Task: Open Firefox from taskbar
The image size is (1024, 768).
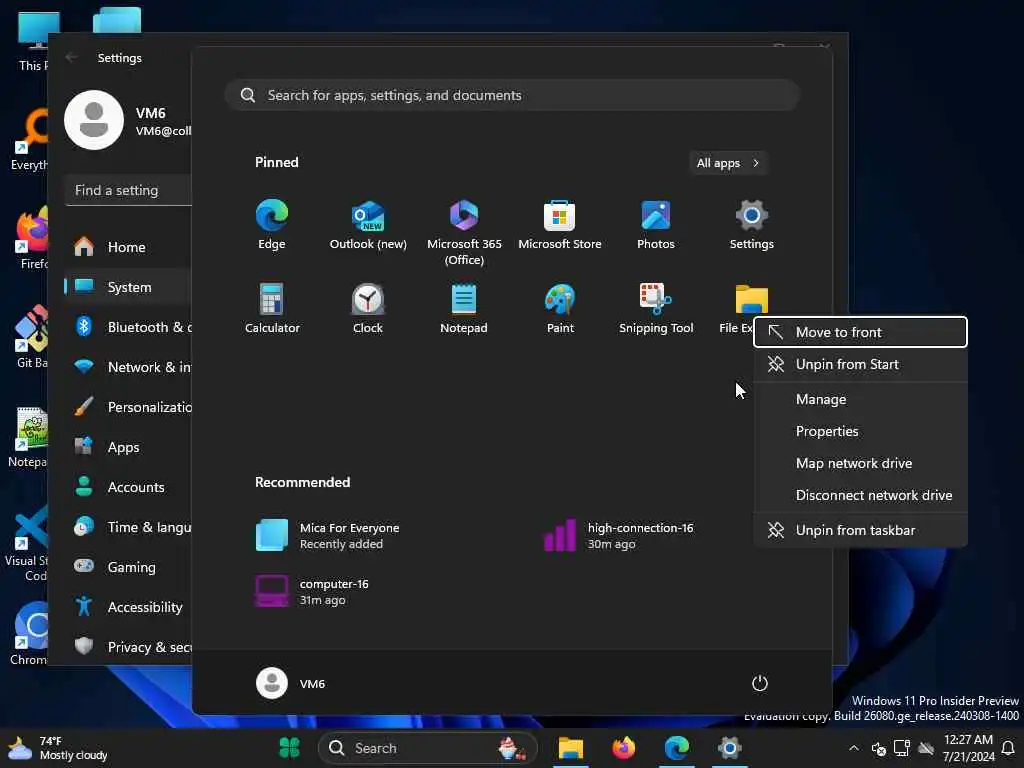Action: pyautogui.click(x=624, y=748)
